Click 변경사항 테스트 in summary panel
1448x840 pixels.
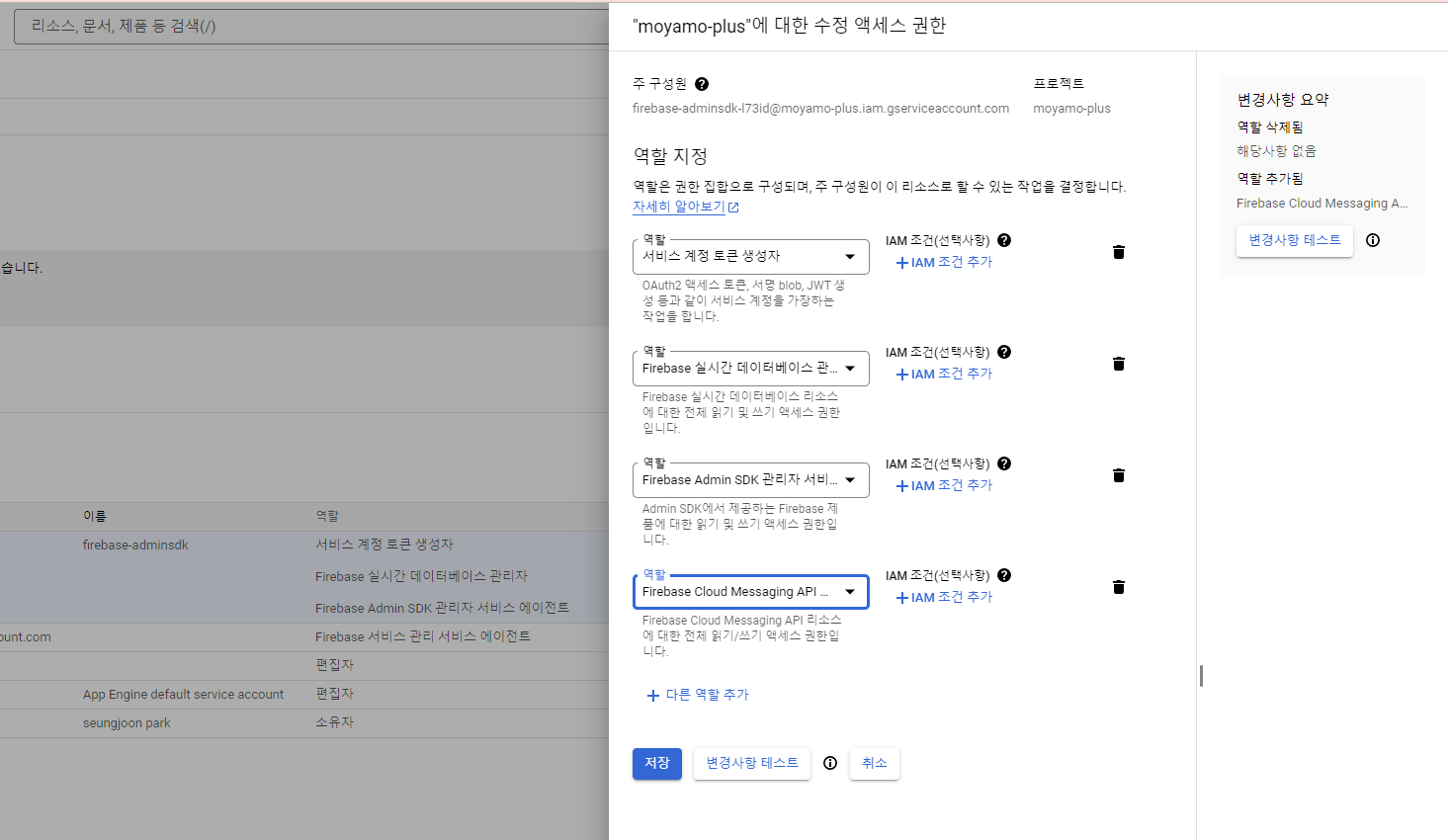tap(1295, 240)
